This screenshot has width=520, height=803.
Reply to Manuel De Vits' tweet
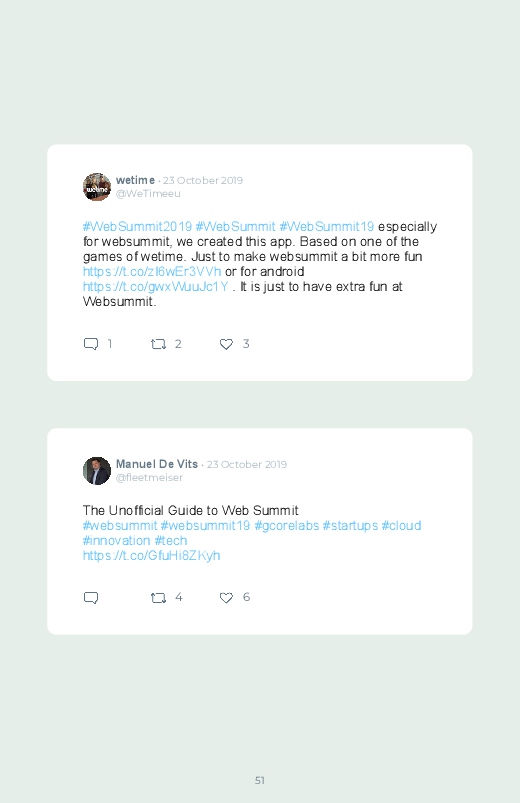click(91, 598)
